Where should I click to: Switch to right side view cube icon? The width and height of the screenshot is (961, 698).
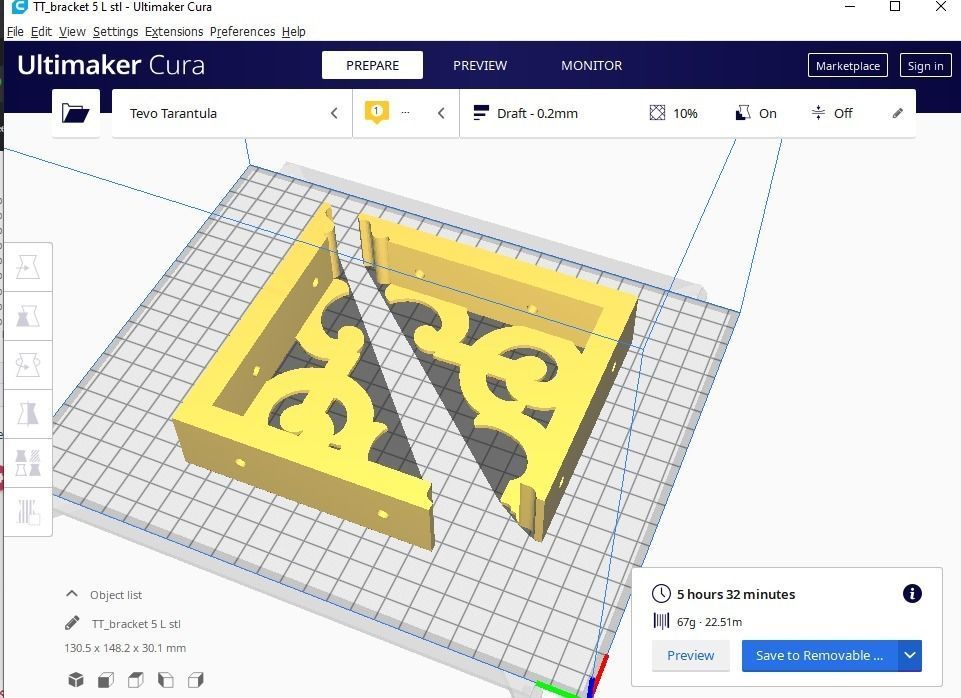(x=196, y=680)
